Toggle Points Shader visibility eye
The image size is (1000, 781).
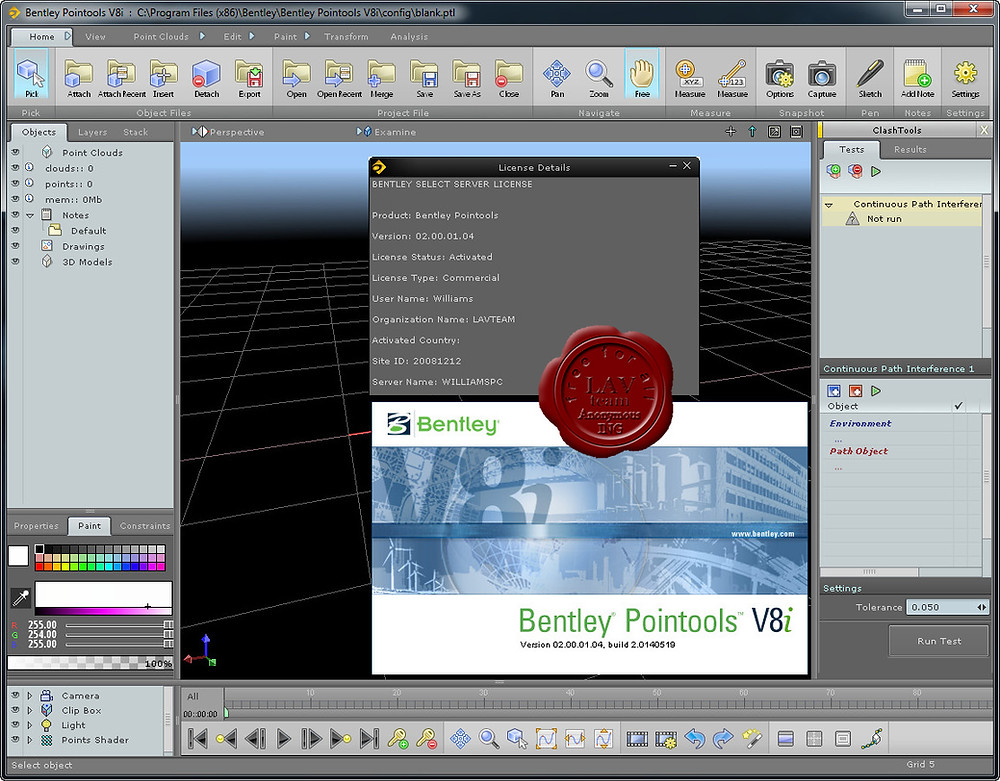(x=15, y=740)
